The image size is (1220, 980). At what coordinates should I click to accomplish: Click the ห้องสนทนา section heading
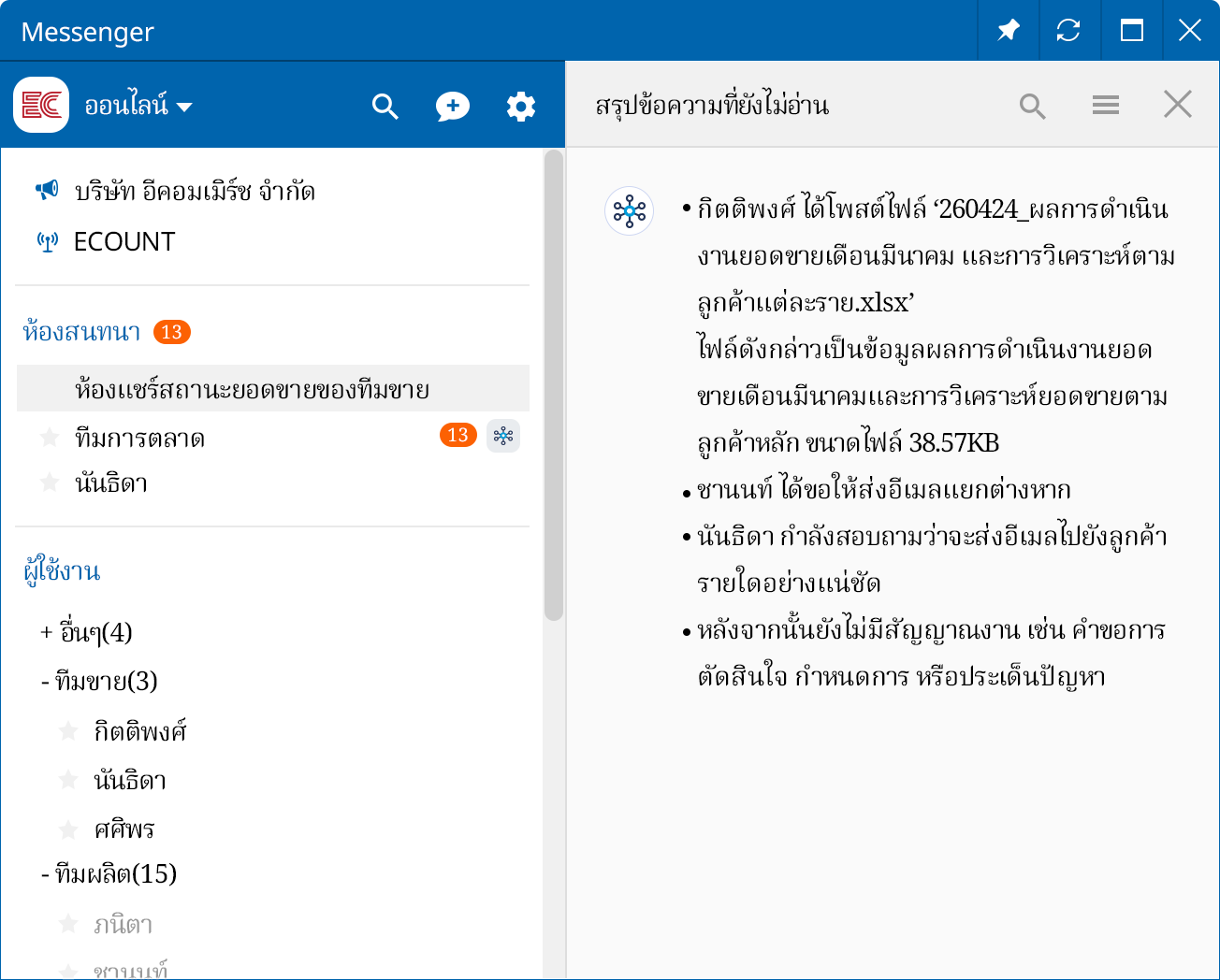(81, 332)
